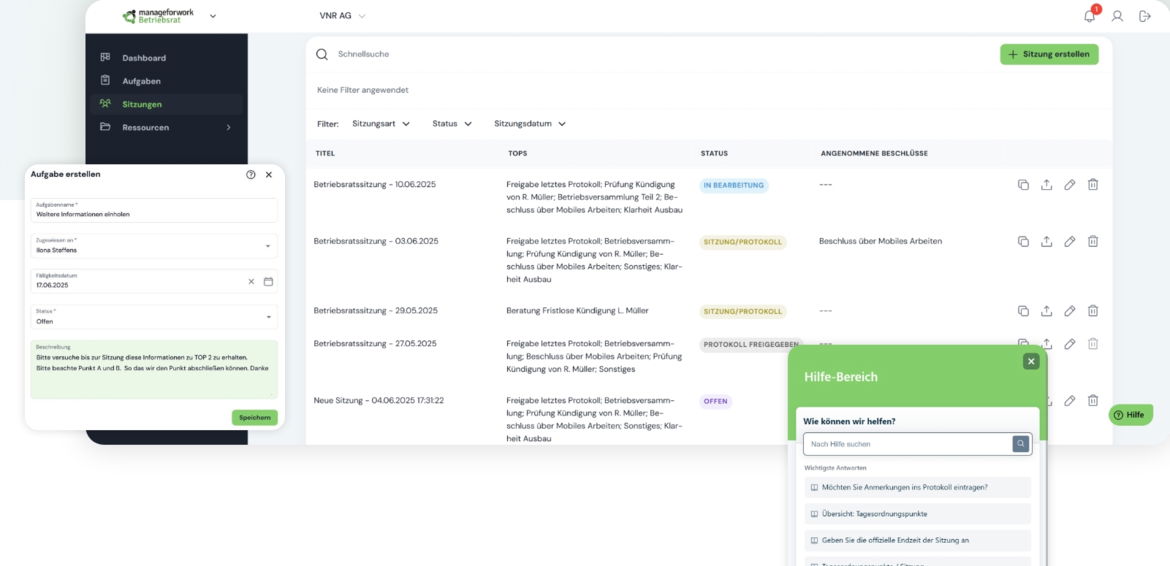Open the floating Hilfe button
The height and width of the screenshot is (566, 1170).
(1130, 415)
